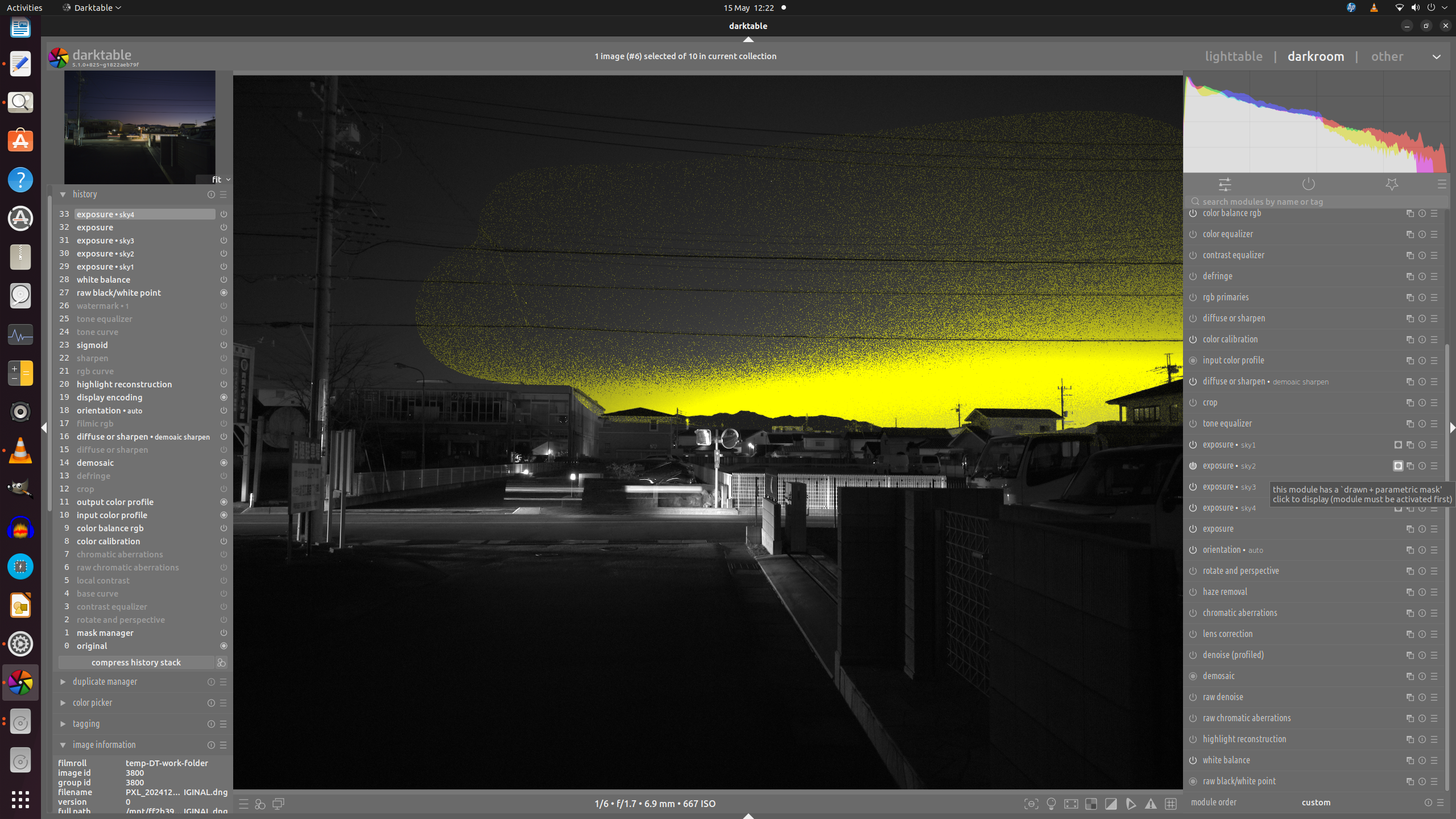Click the histogram display

[x=1316, y=122]
